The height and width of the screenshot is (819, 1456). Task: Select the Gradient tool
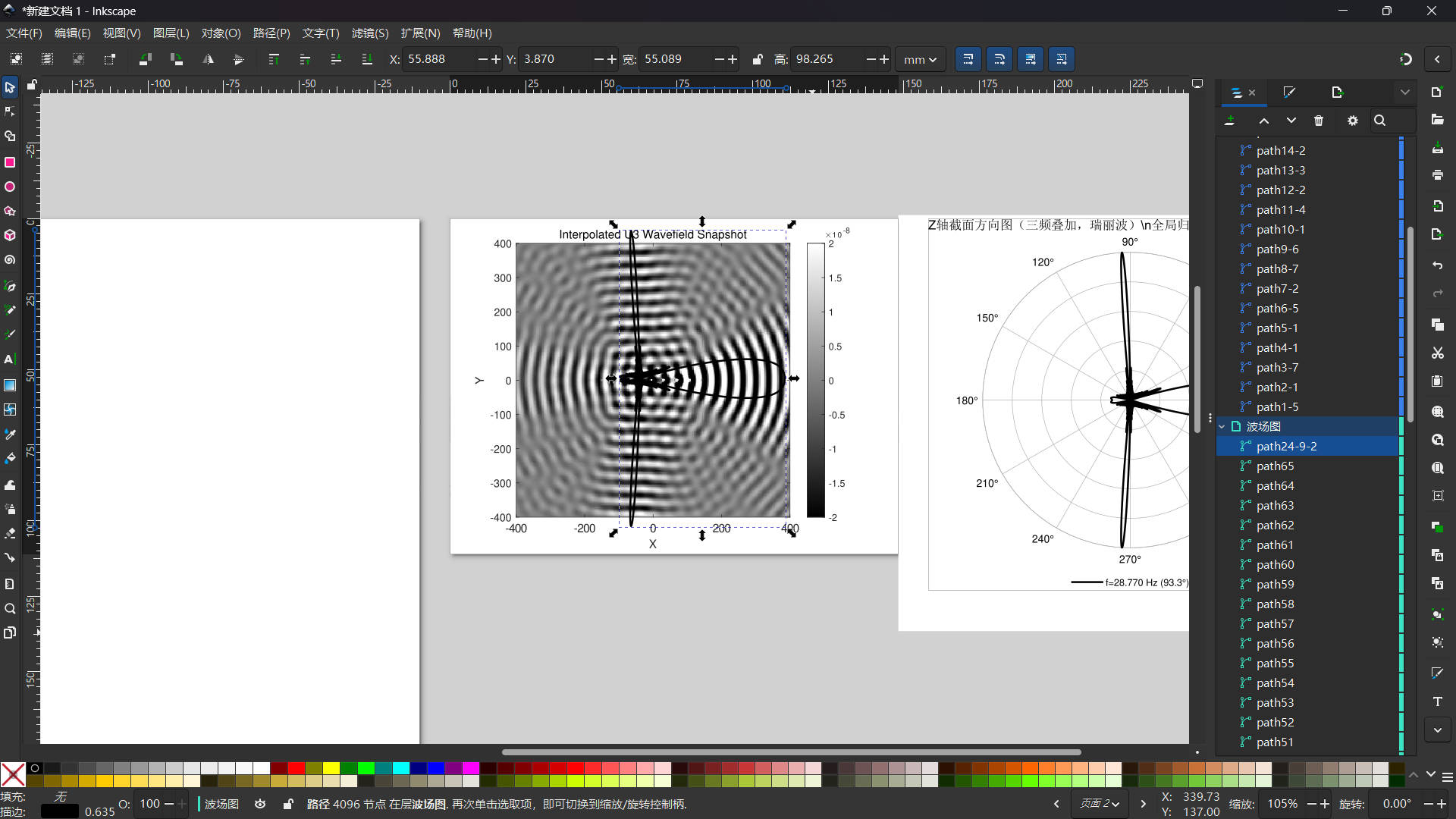click(10, 385)
